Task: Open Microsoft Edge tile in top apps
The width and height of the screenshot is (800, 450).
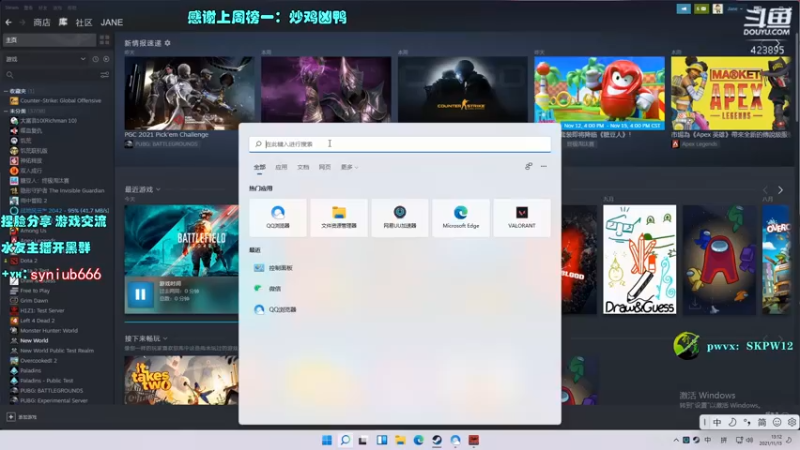Action: 461,218
